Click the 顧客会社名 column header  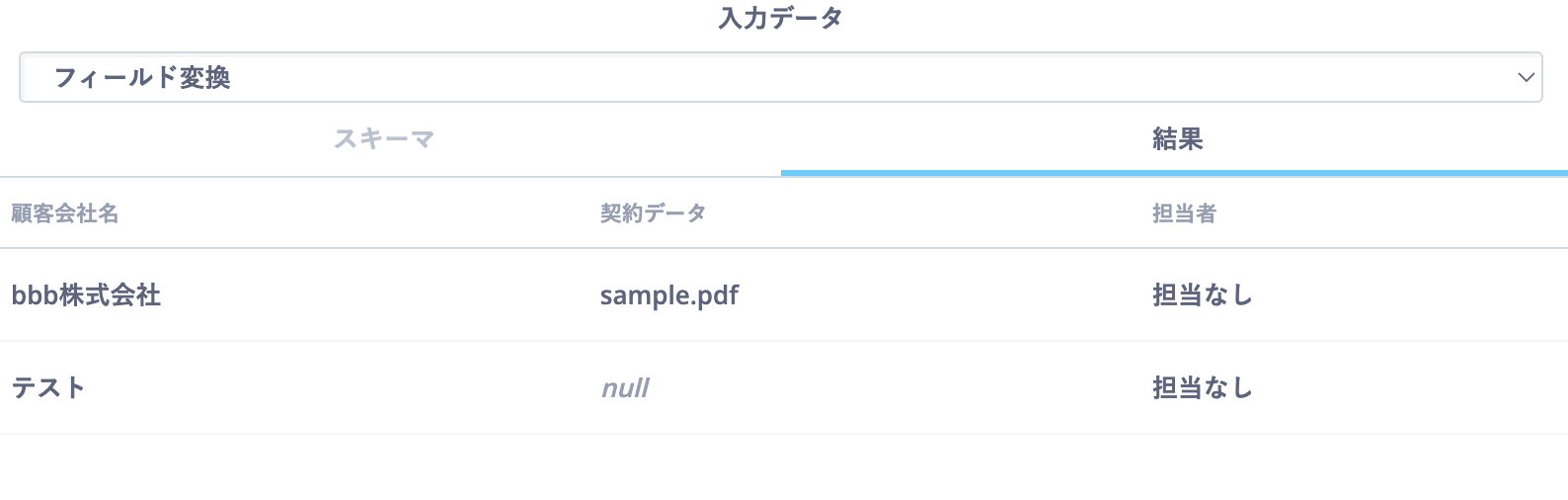click(65, 213)
